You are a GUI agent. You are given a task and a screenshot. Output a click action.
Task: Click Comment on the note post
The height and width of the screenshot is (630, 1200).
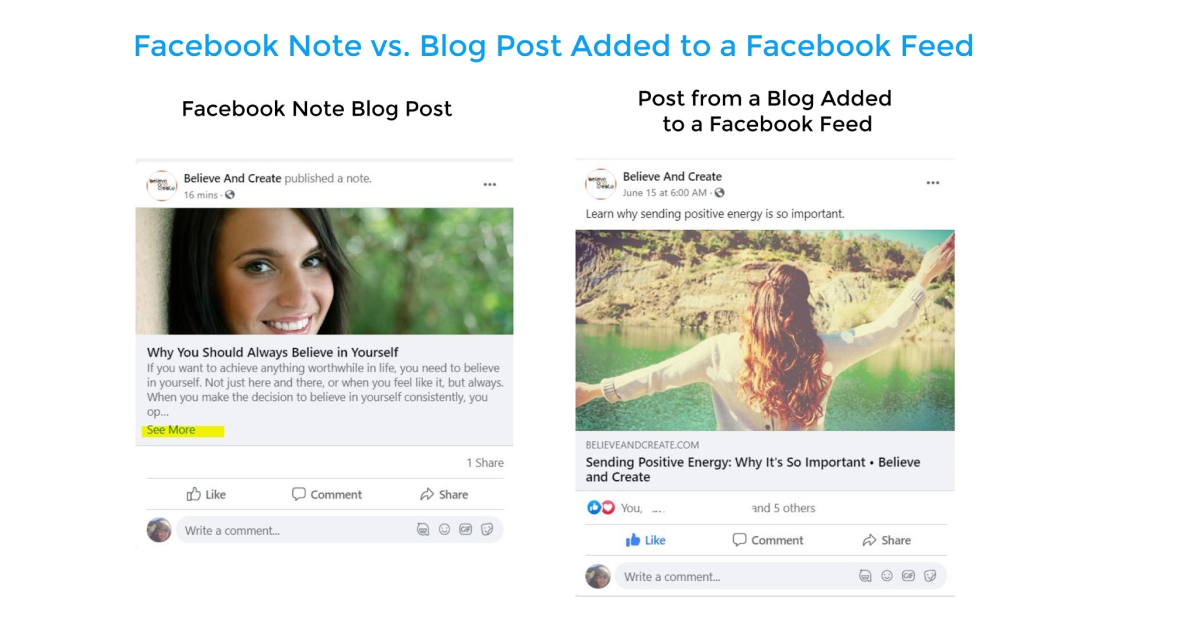coord(327,494)
